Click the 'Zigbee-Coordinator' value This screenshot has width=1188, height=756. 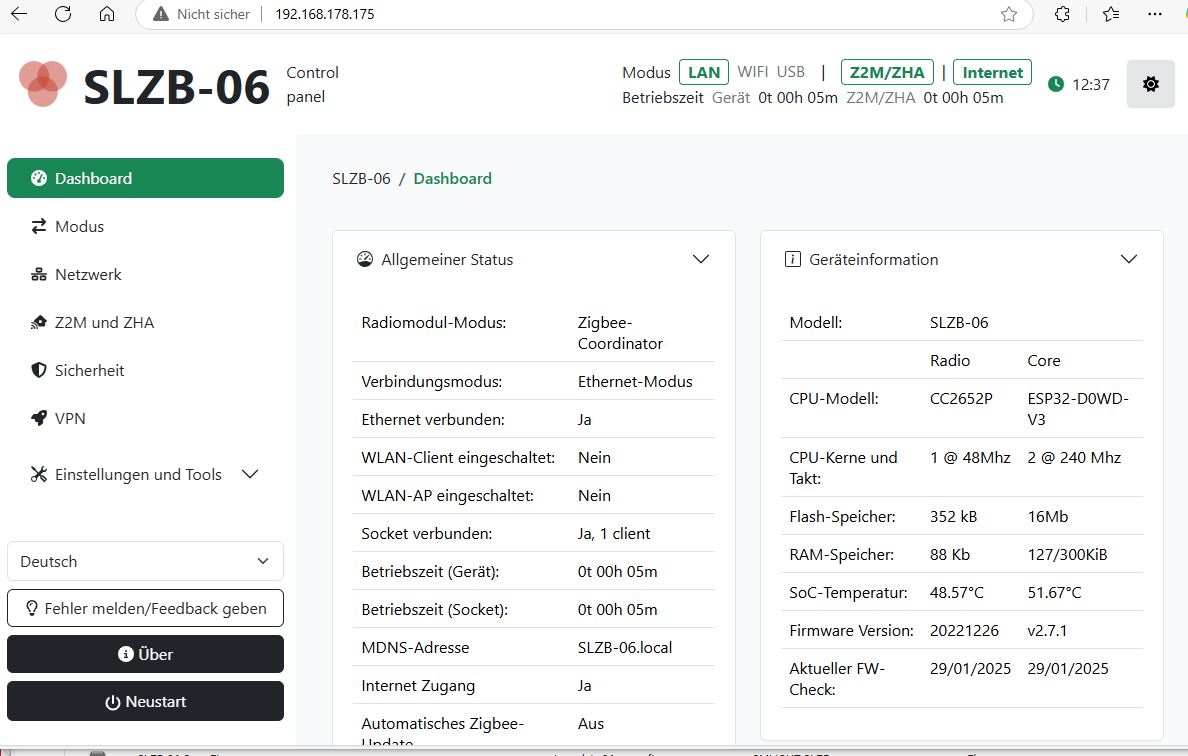[620, 333]
